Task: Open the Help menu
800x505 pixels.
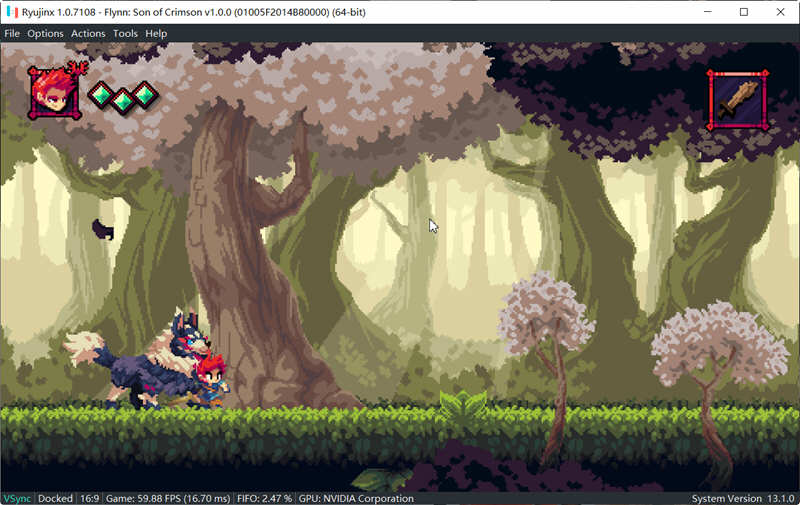Action: 156,34
